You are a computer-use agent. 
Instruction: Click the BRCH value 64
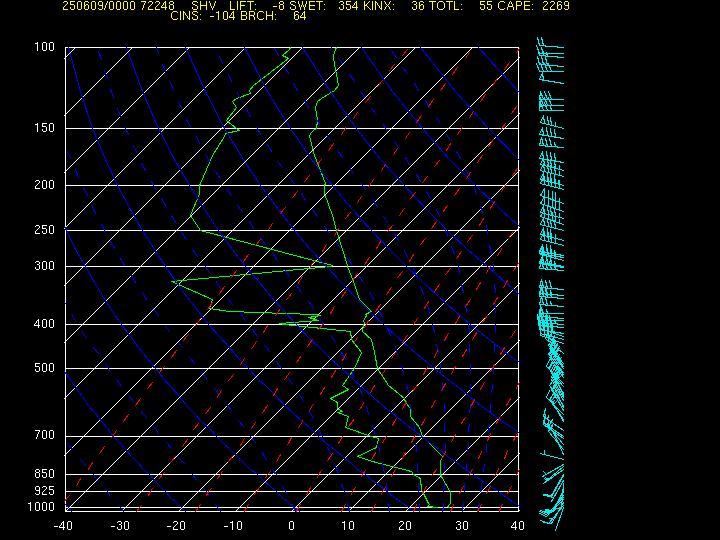coord(300,16)
